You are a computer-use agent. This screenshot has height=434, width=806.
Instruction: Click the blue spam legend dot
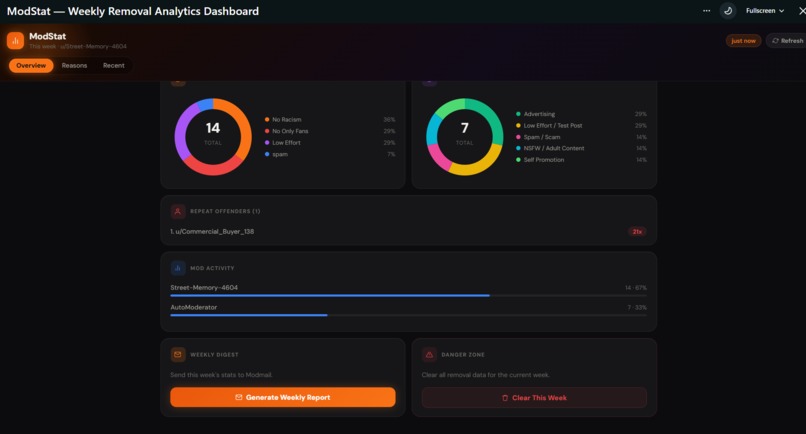coord(267,154)
